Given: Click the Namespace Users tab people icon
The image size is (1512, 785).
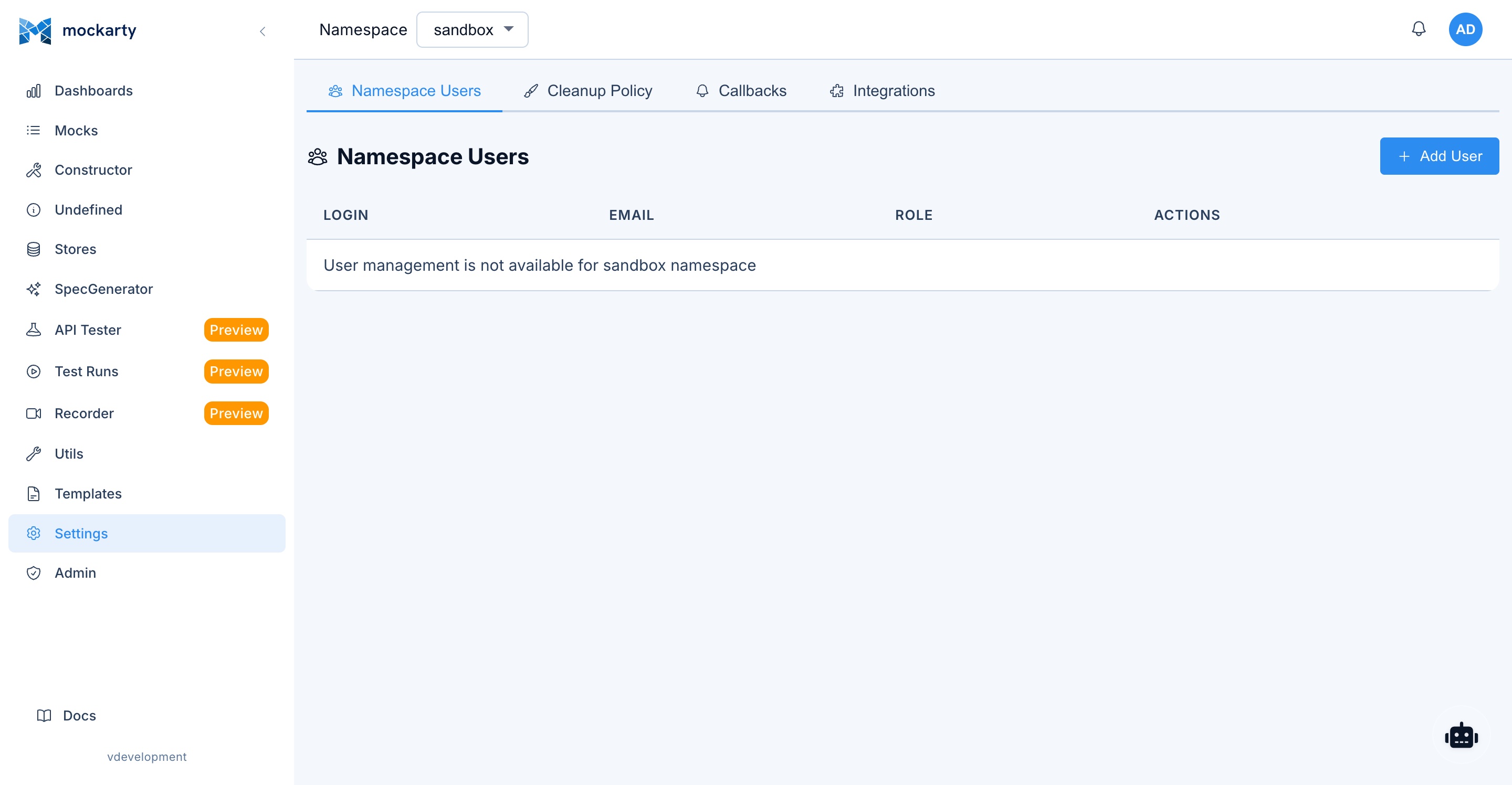Looking at the screenshot, I should (x=335, y=91).
